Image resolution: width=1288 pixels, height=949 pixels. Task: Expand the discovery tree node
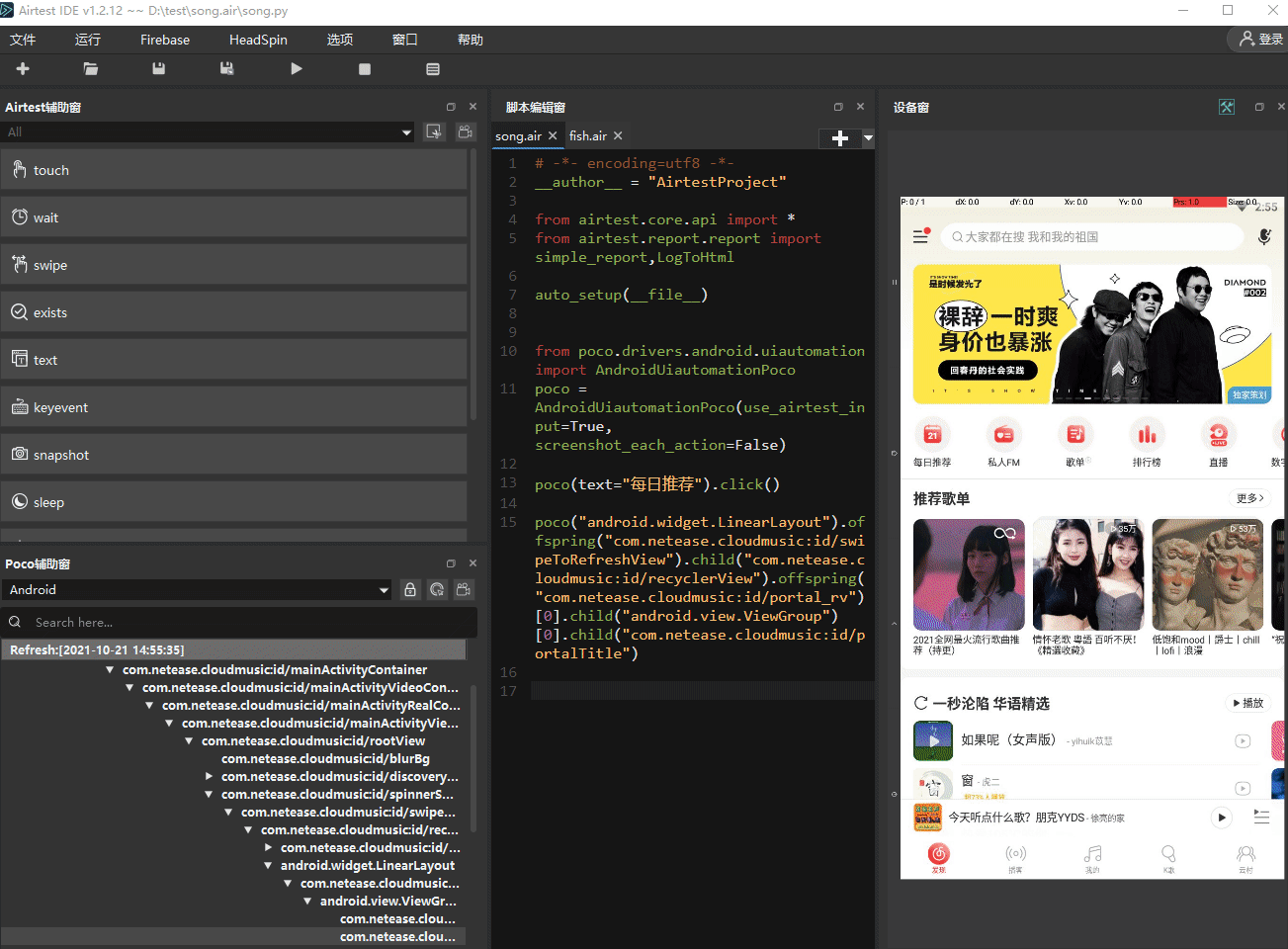click(209, 777)
